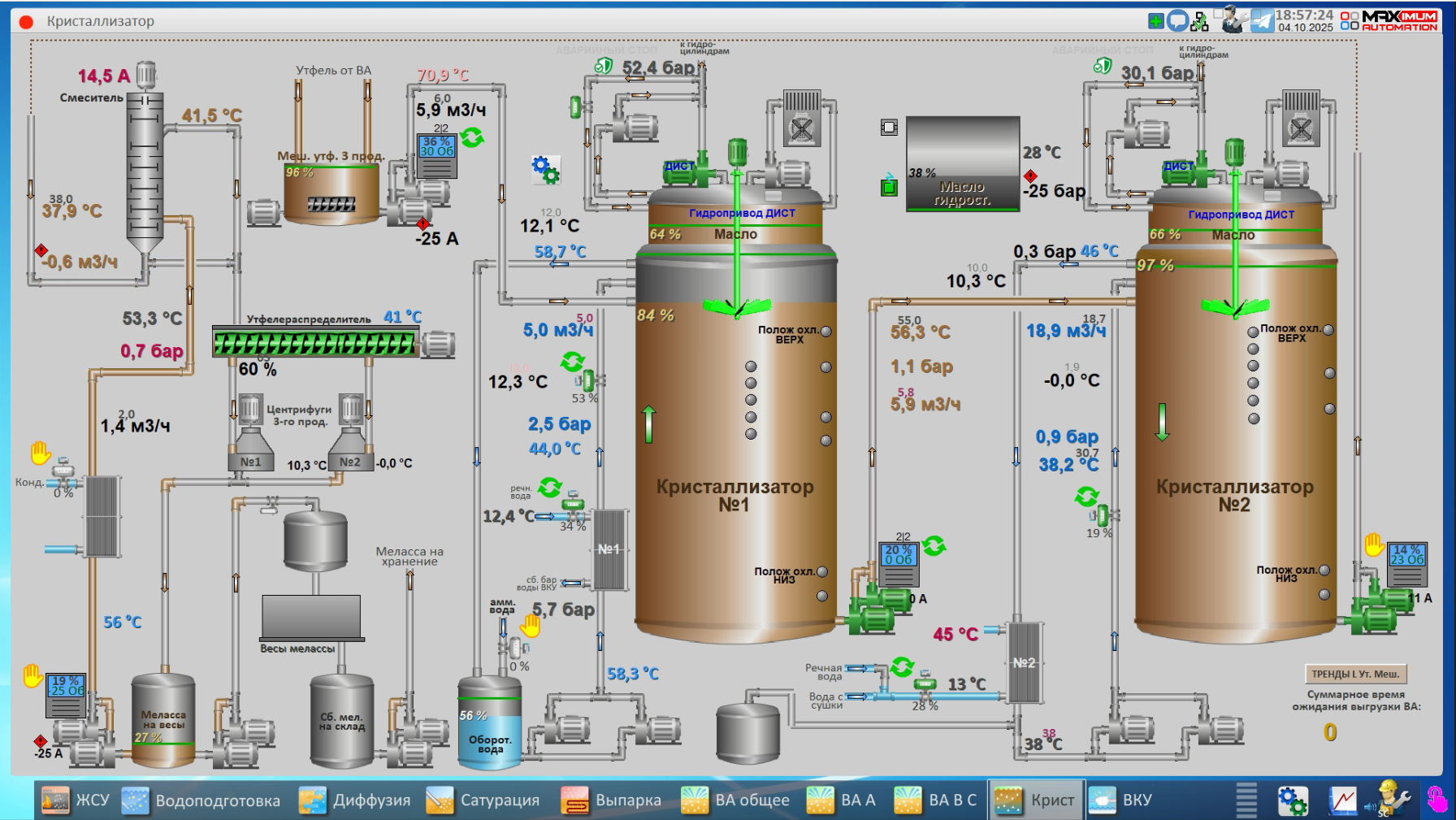The width and height of the screenshot is (1456, 820).
Task: Click the worker with wrench service icon
Action: (x=1389, y=800)
